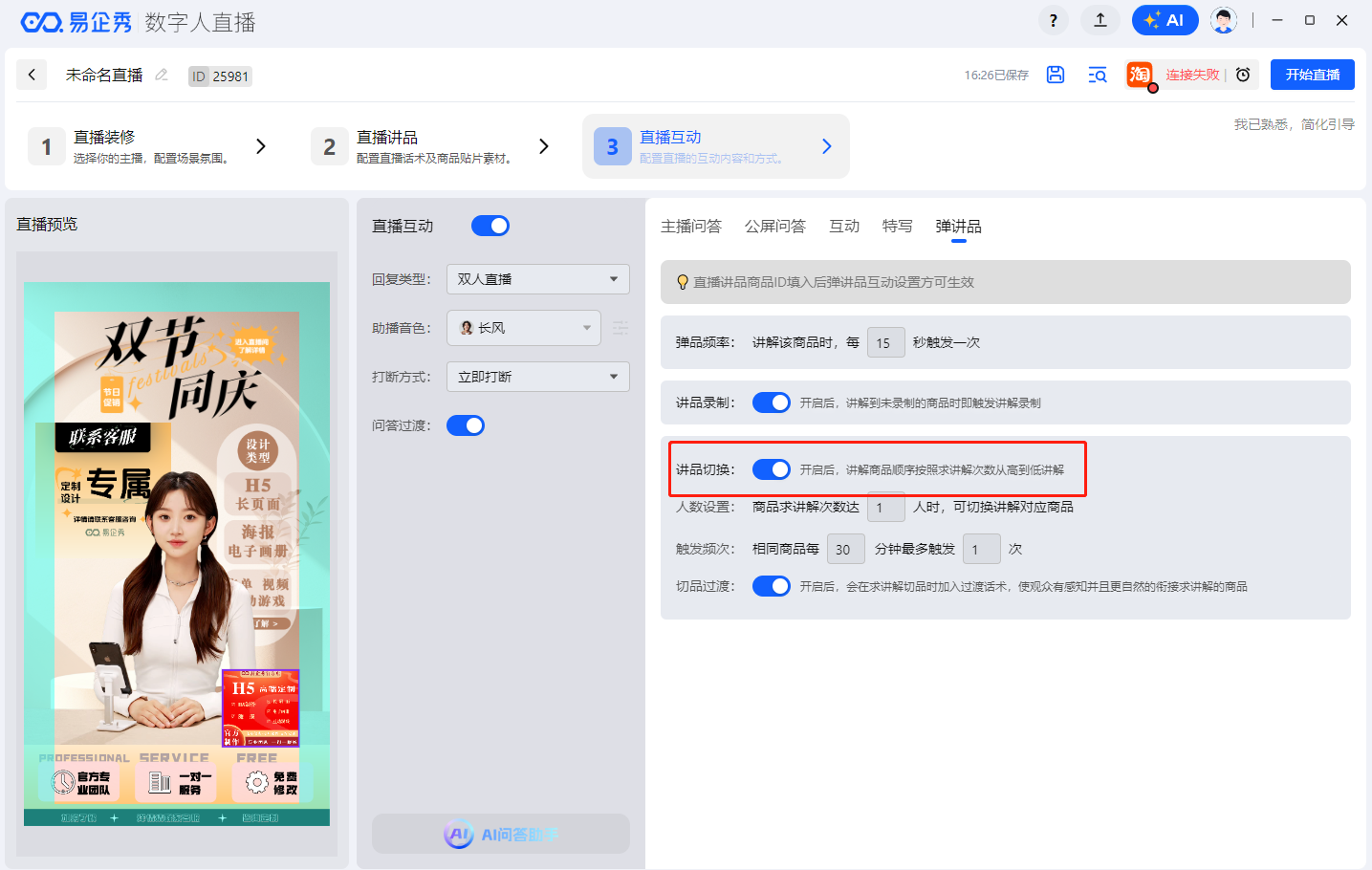
Task: Toggle the 直播互动 switch off
Action: tap(490, 226)
